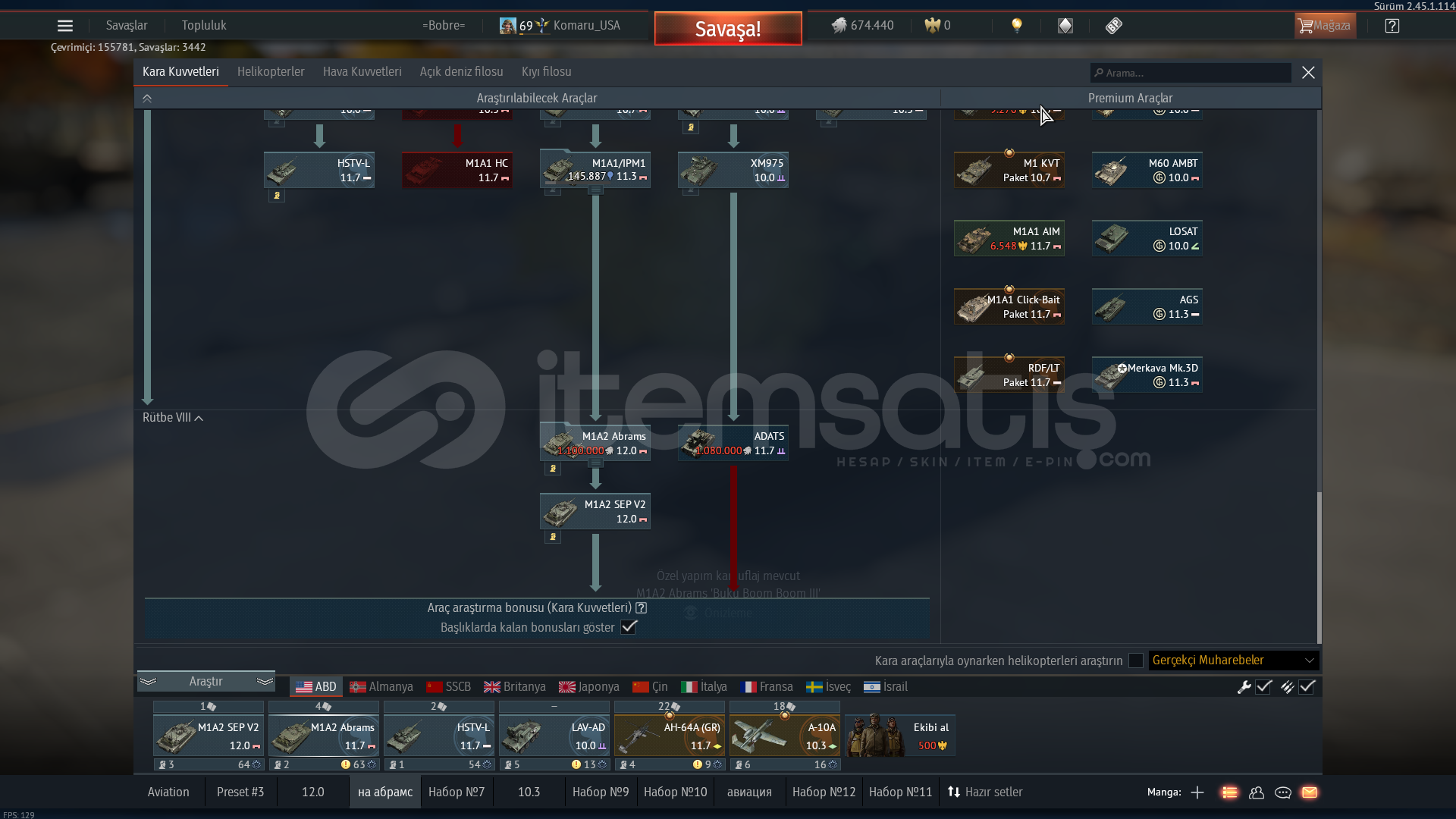Switch to Kıyı filosu tab
Viewport: 1456px width, 819px height.
tap(547, 72)
